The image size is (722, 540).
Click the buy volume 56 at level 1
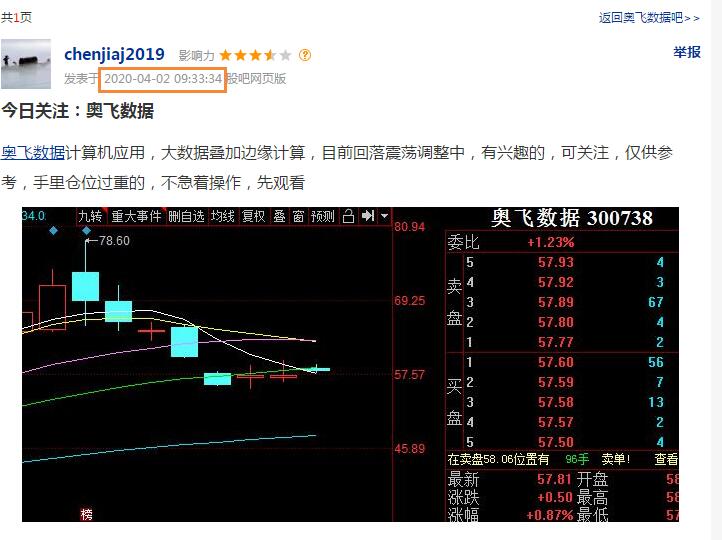[x=655, y=362]
